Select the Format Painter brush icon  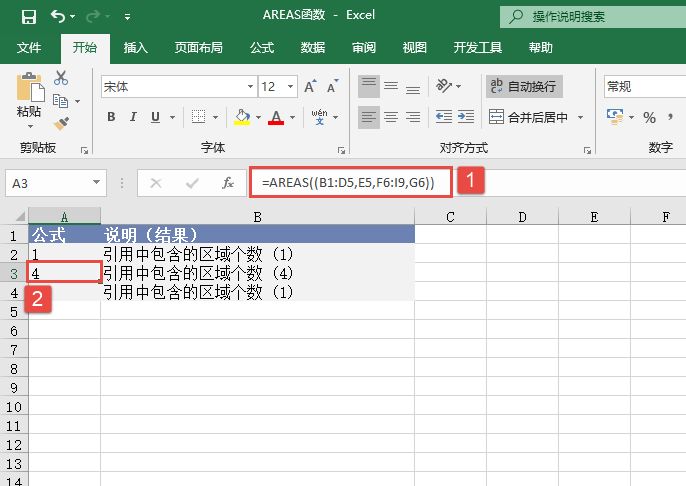click(x=61, y=123)
